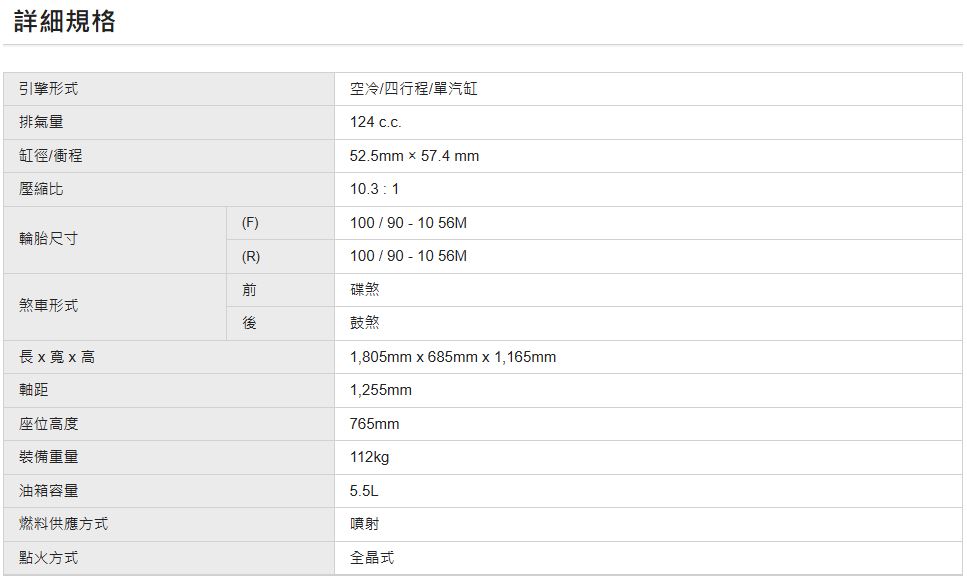This screenshot has height=580, width=967.
Task: Click the 1,805mm x 685mm x 1,165mm dimensions
Action: 453,357
